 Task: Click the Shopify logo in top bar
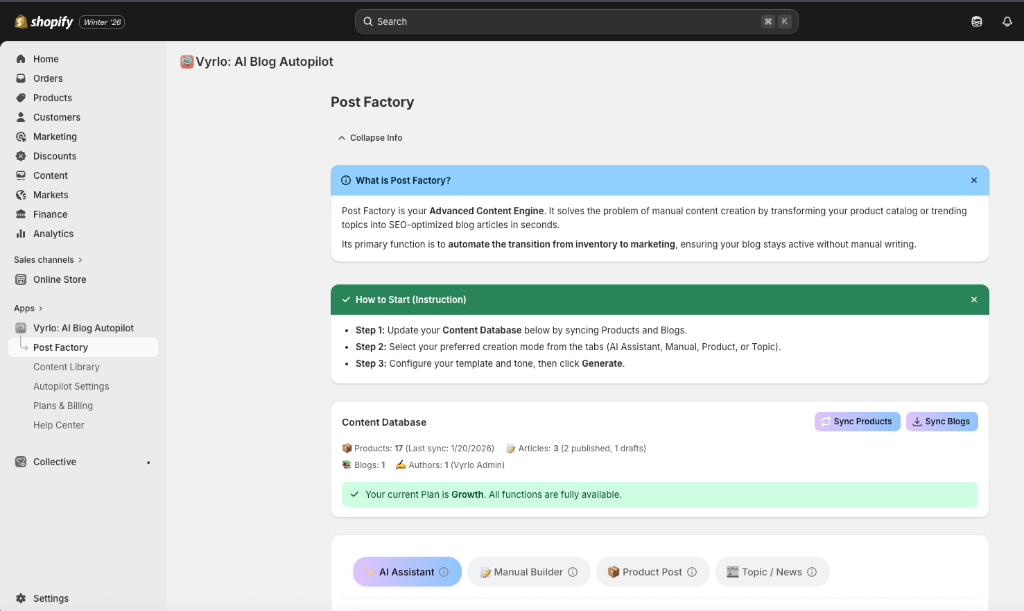tap(44, 21)
